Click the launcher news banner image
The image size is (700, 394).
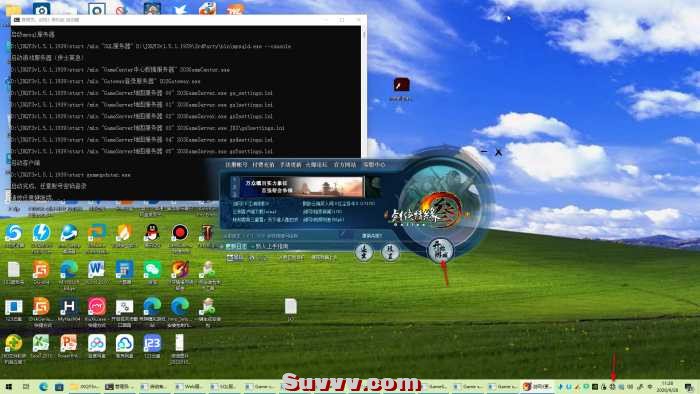301,187
